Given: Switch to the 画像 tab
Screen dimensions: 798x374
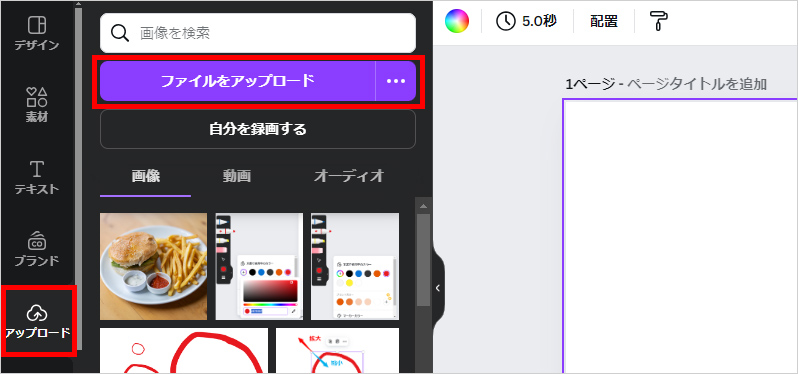Looking at the screenshot, I should point(146,176).
